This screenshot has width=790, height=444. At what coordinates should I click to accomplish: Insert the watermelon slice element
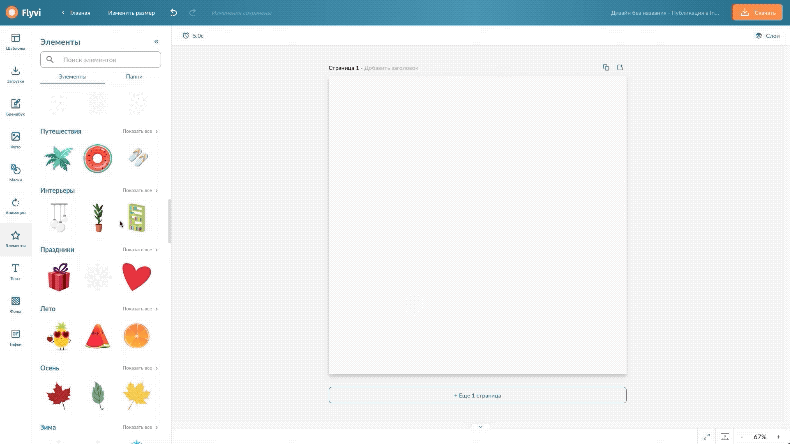(98, 336)
